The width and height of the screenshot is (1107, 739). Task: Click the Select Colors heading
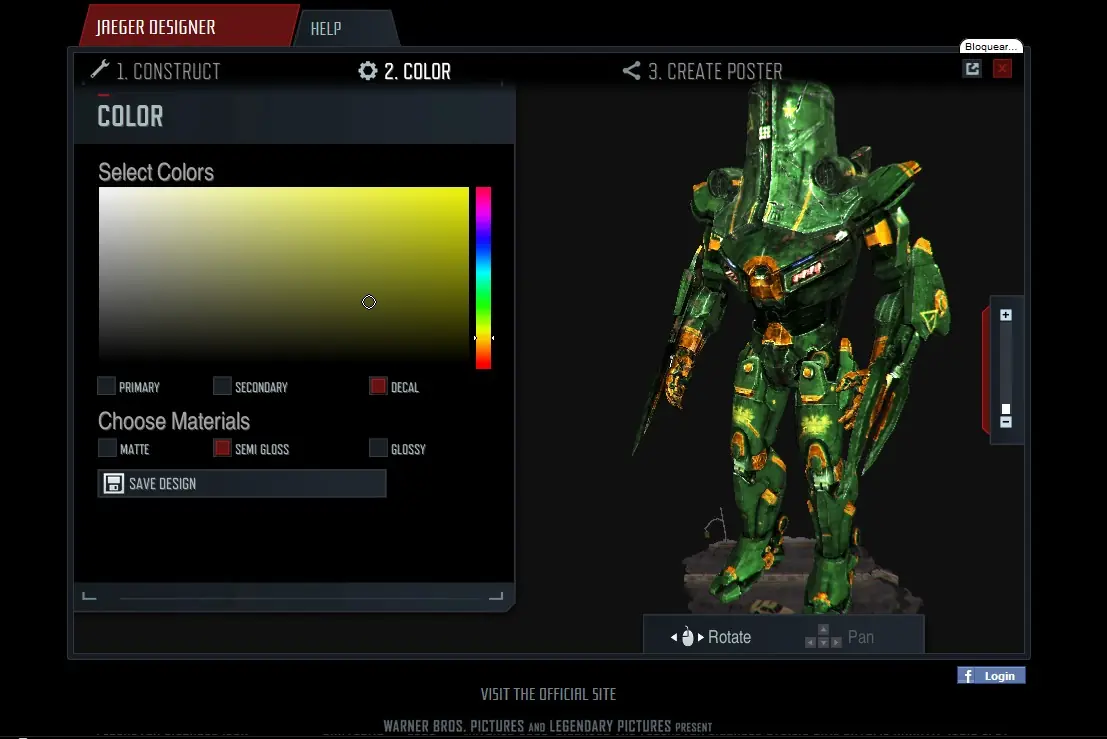156,172
